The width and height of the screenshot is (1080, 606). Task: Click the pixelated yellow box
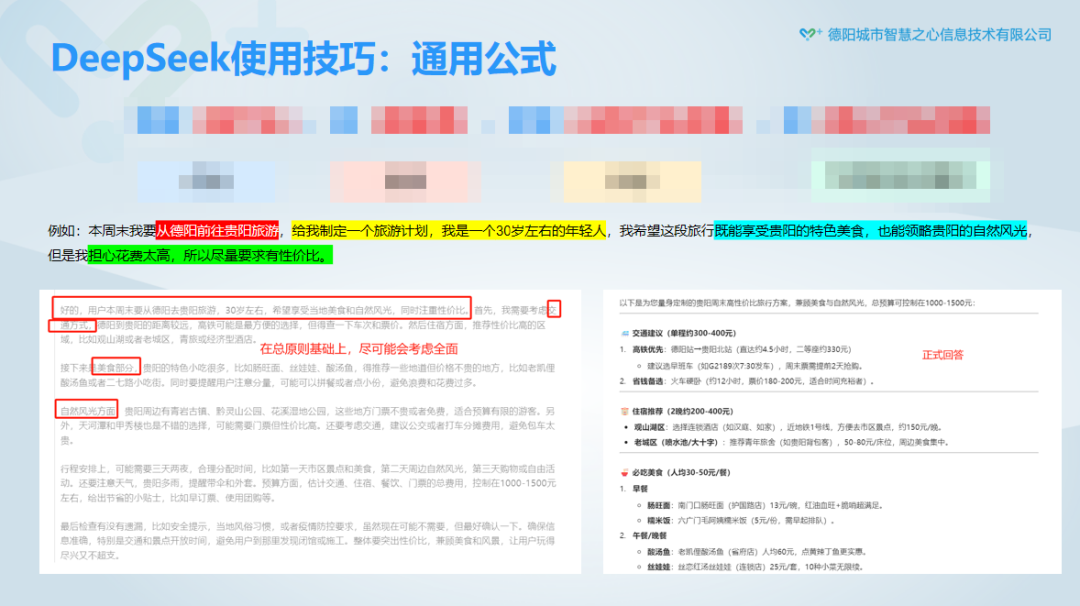click(x=632, y=181)
